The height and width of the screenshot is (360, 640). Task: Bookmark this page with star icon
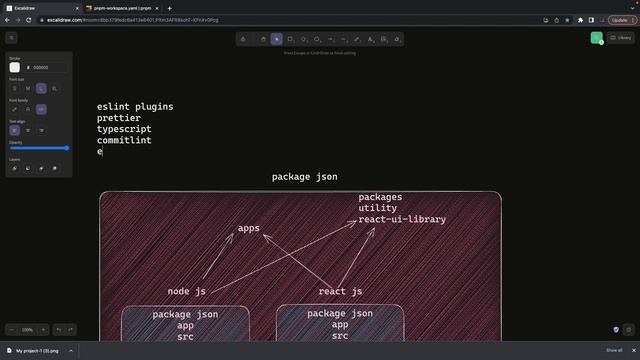(x=567, y=20)
